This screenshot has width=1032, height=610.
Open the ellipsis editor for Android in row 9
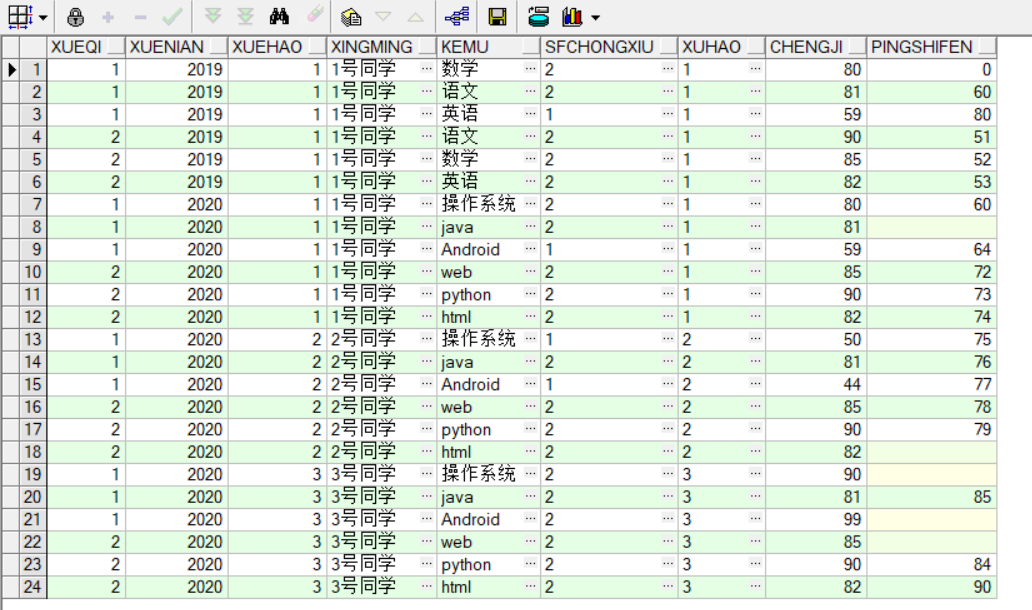point(530,248)
